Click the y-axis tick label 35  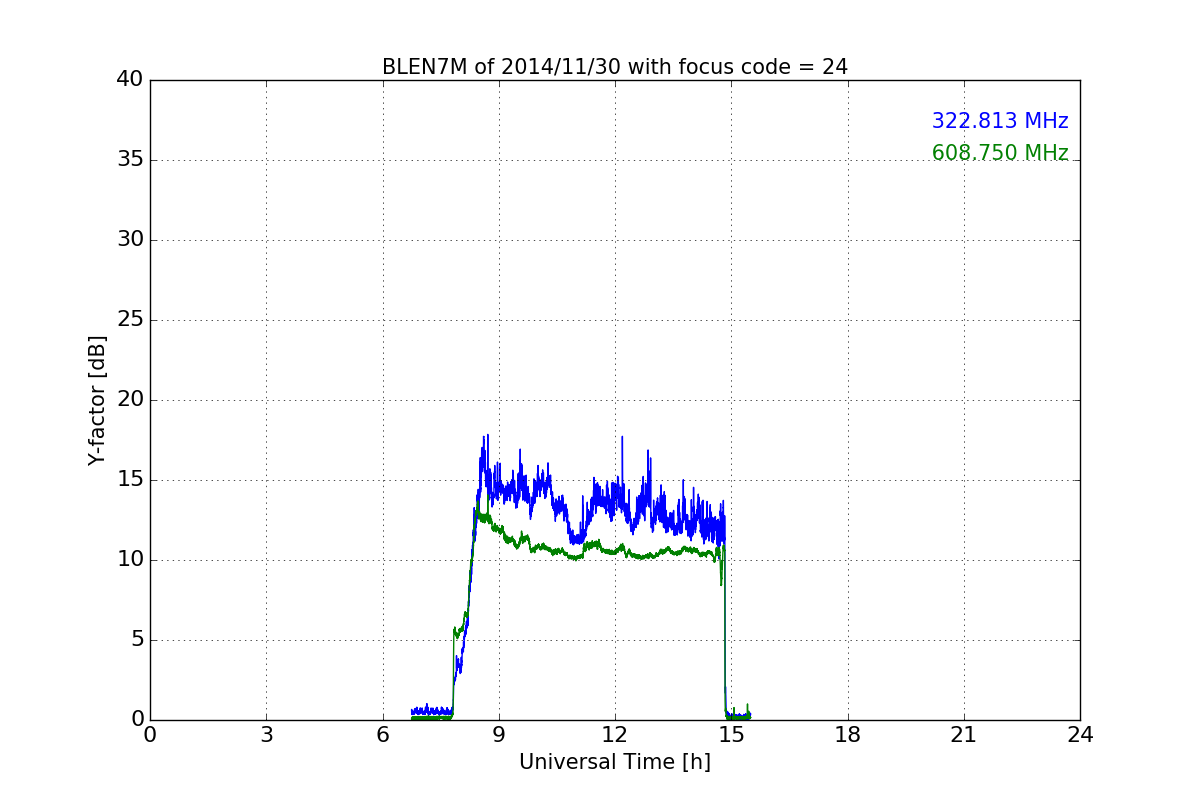coord(129,160)
